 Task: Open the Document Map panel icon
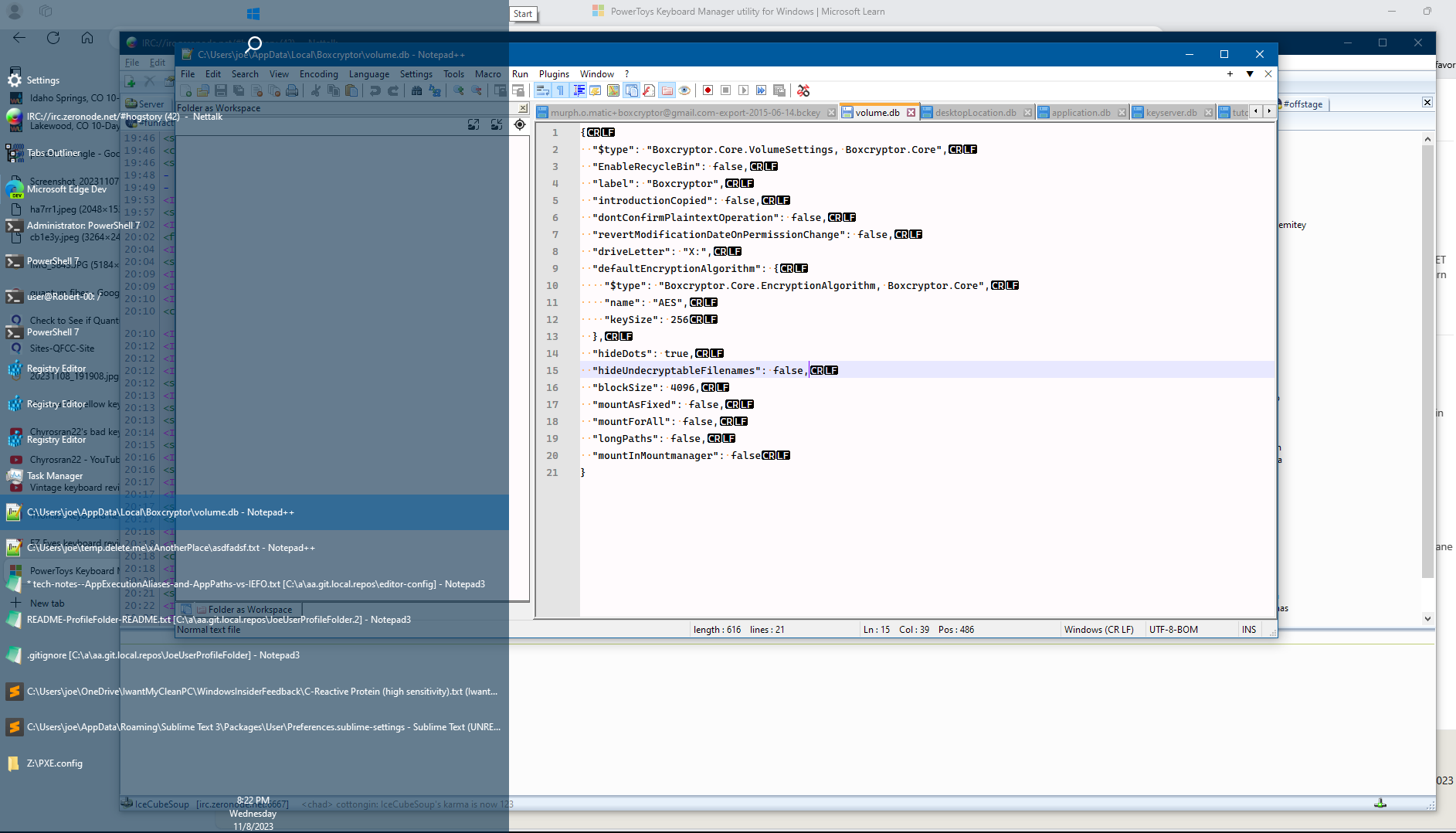click(x=613, y=91)
